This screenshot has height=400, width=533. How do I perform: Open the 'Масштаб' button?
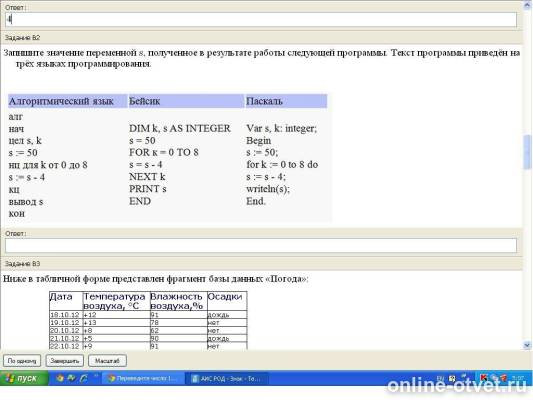[107, 361]
